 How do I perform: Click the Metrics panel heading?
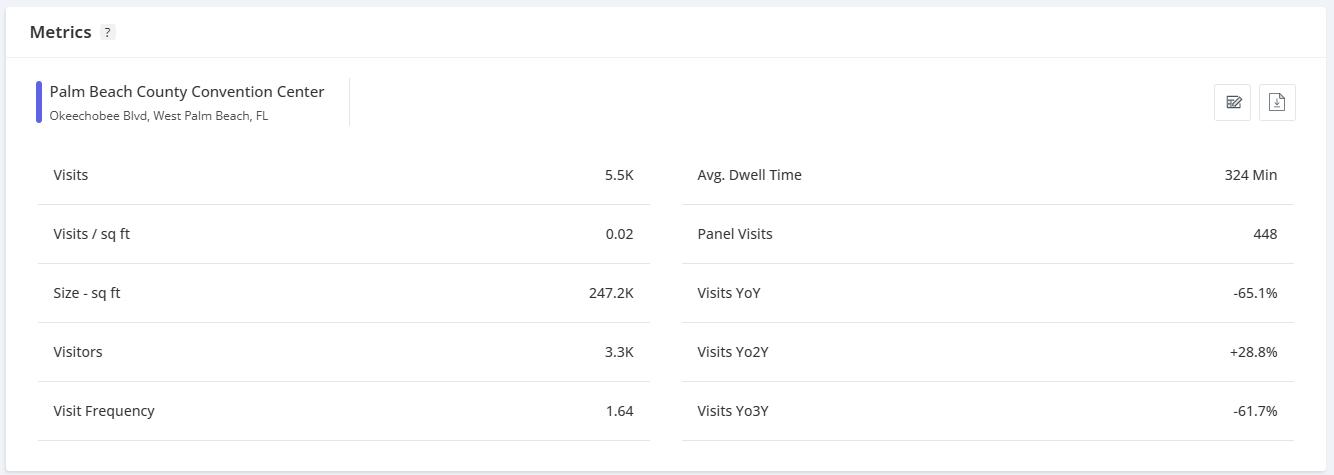(60, 32)
